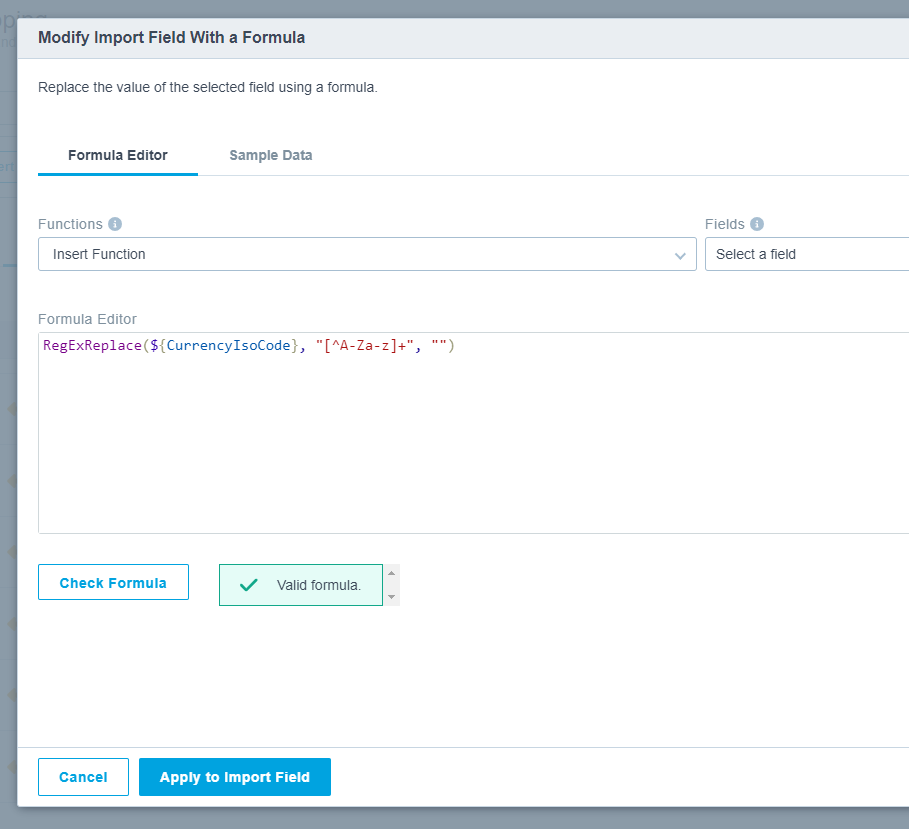
Task: Click the down arrow beside Valid formula message
Action: pos(391,597)
